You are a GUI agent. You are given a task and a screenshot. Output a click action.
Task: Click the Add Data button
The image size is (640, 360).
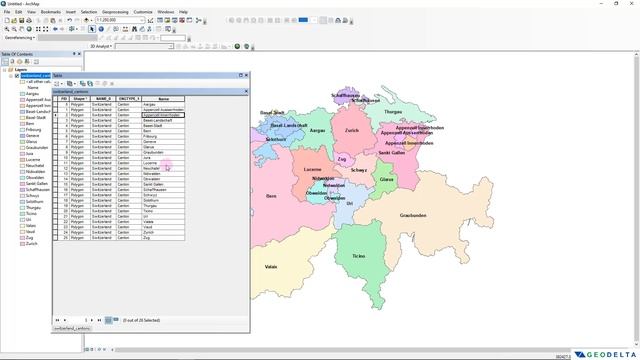tap(86, 20)
